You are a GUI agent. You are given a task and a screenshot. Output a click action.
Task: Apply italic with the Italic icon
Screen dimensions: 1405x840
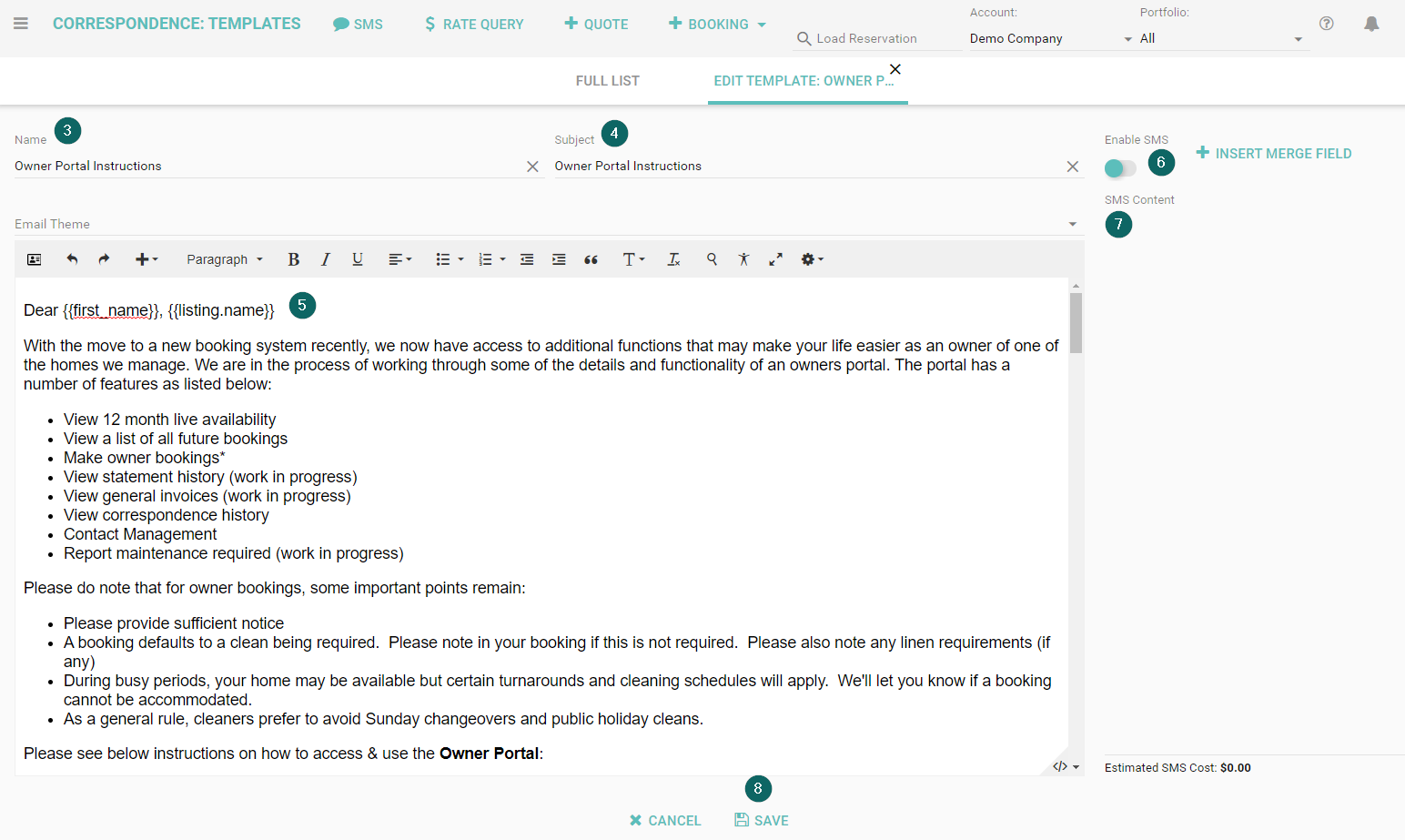(x=325, y=259)
